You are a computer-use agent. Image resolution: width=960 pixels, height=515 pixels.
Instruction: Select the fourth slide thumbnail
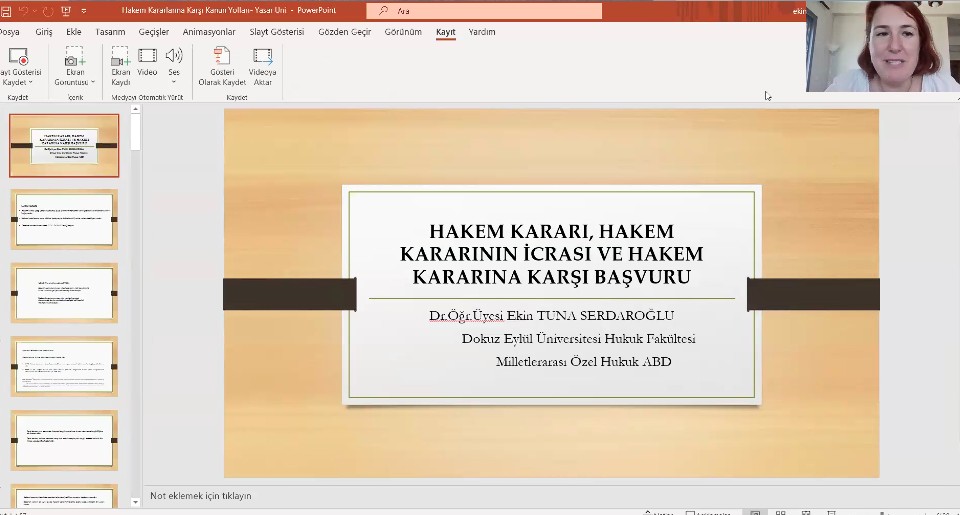(x=64, y=366)
